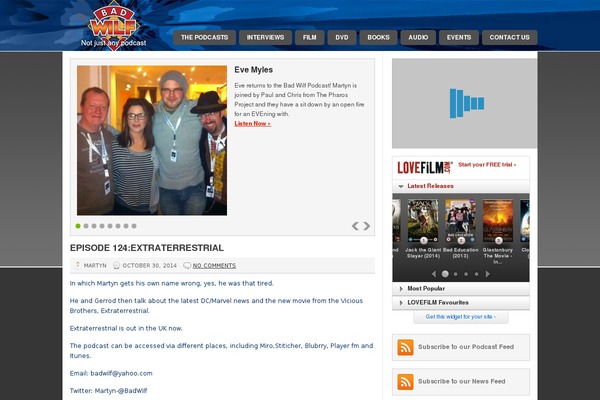Select the eighth slider dot
The width and height of the screenshot is (600, 400).
(134, 226)
